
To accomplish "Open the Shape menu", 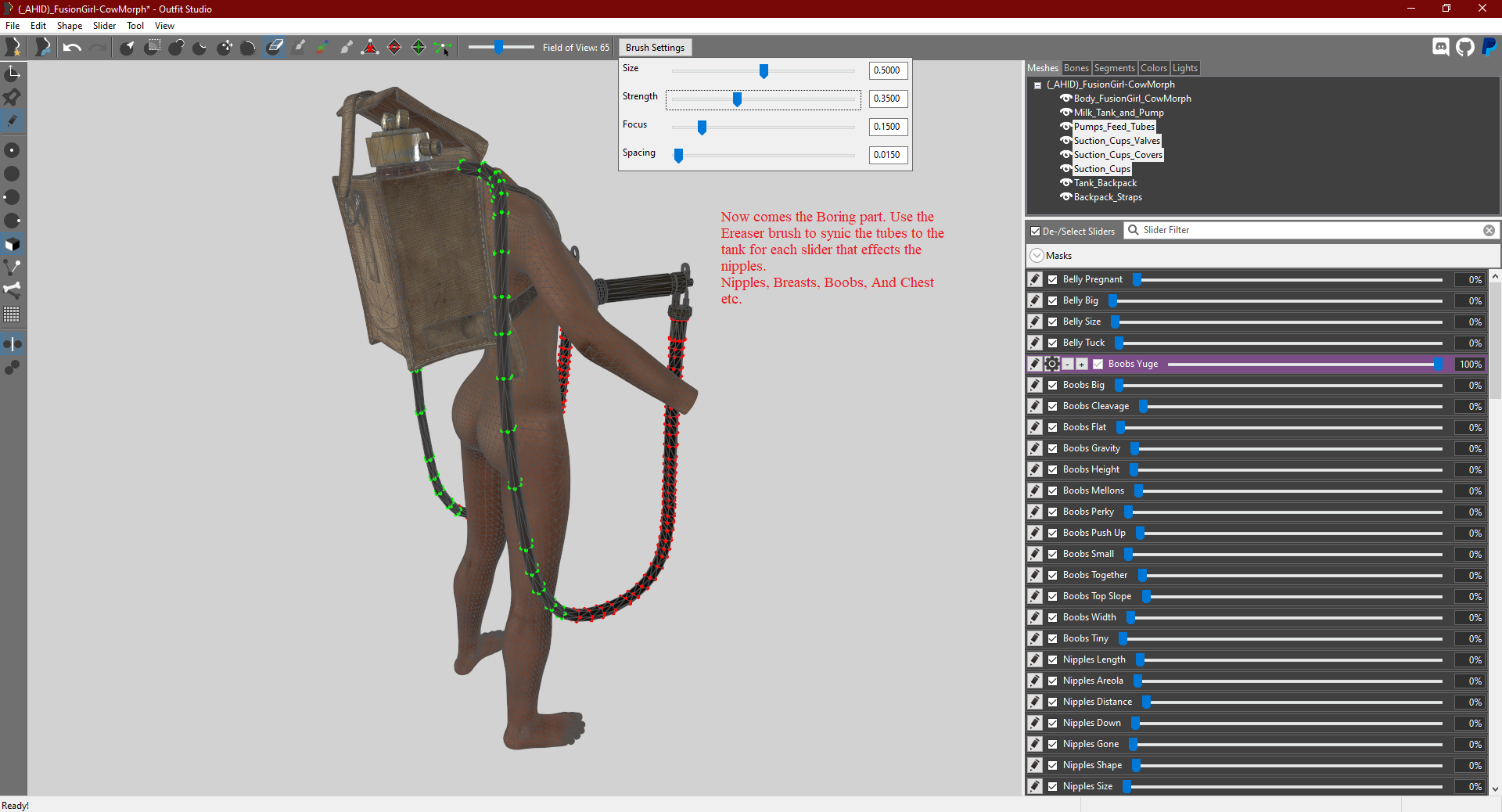I will [x=70, y=26].
